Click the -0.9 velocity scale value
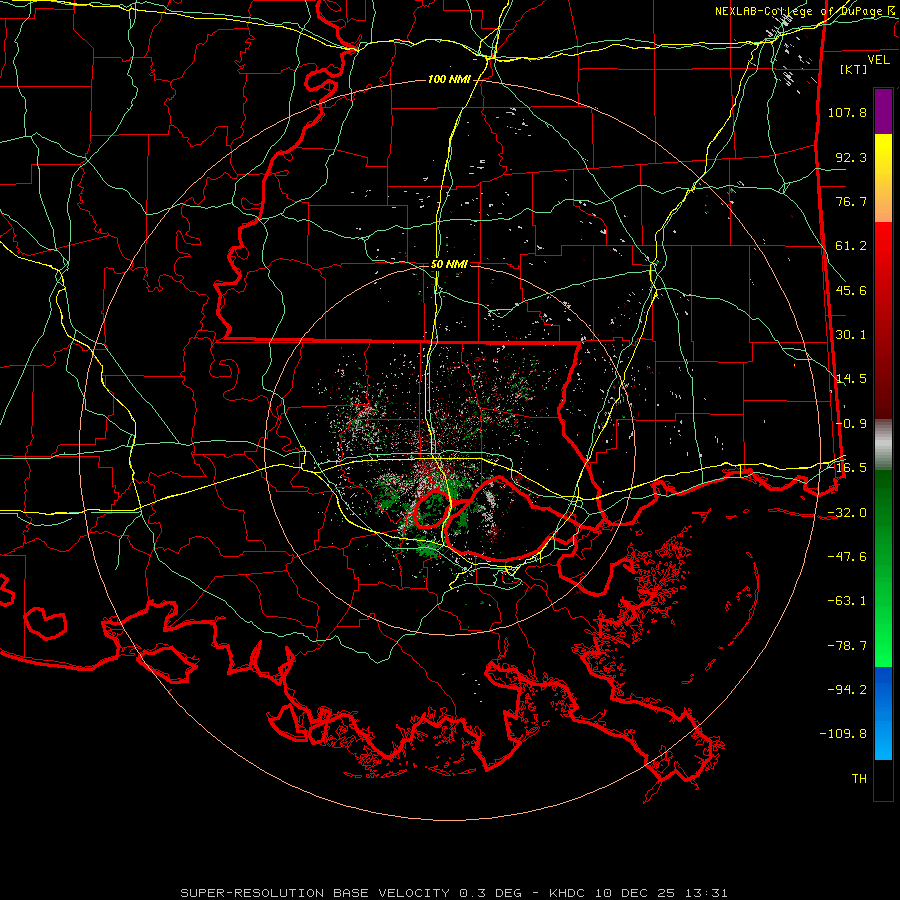 pyautogui.click(x=851, y=424)
